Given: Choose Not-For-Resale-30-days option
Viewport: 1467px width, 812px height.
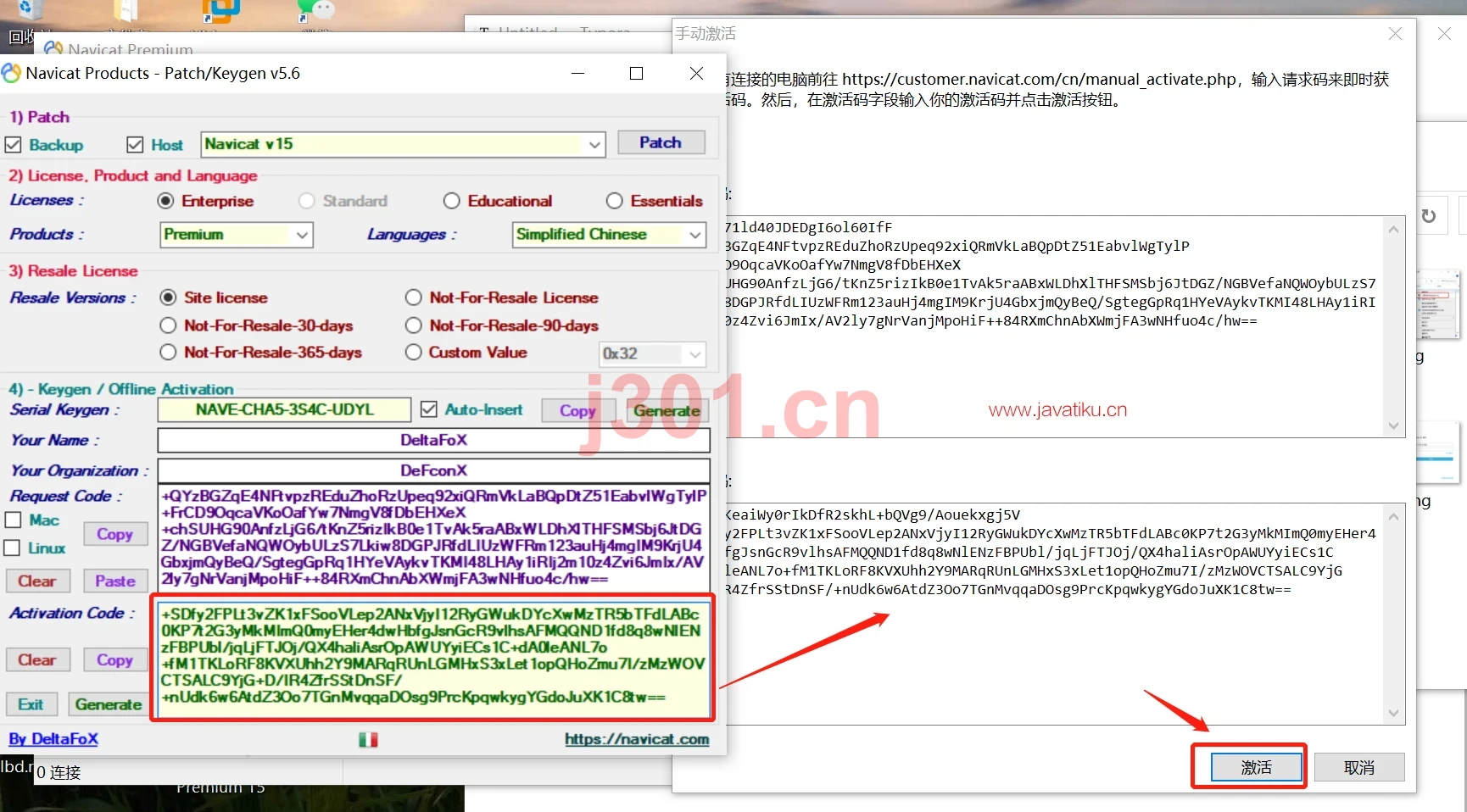Looking at the screenshot, I should pyautogui.click(x=169, y=325).
